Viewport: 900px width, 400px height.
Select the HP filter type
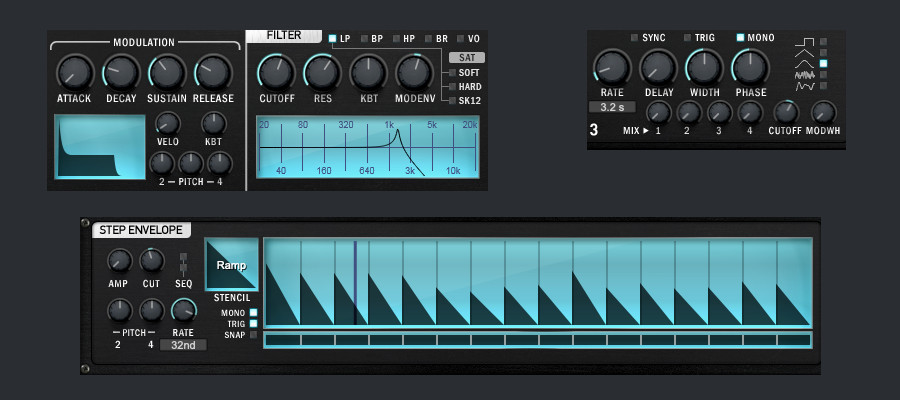(x=397, y=38)
